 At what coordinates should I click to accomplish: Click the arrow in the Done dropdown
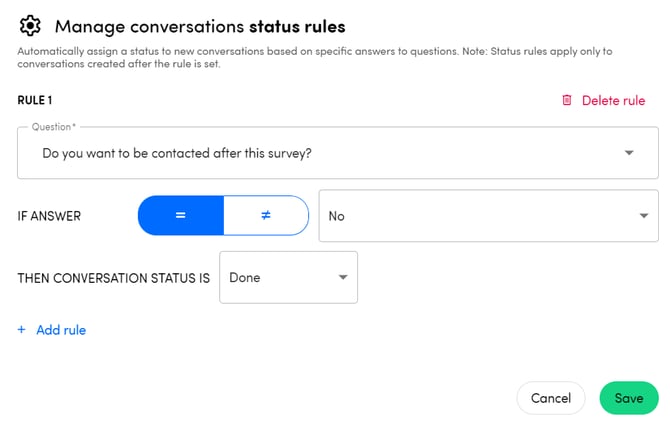342,277
